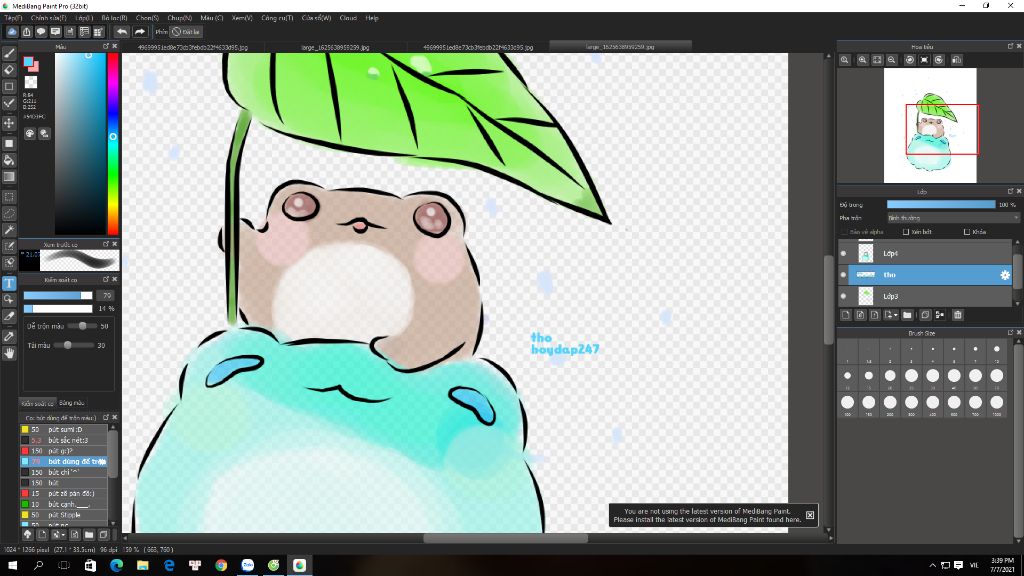Image resolution: width=1024 pixels, height=576 pixels.
Task: Select the Hand pan tool
Action: click(x=9, y=353)
